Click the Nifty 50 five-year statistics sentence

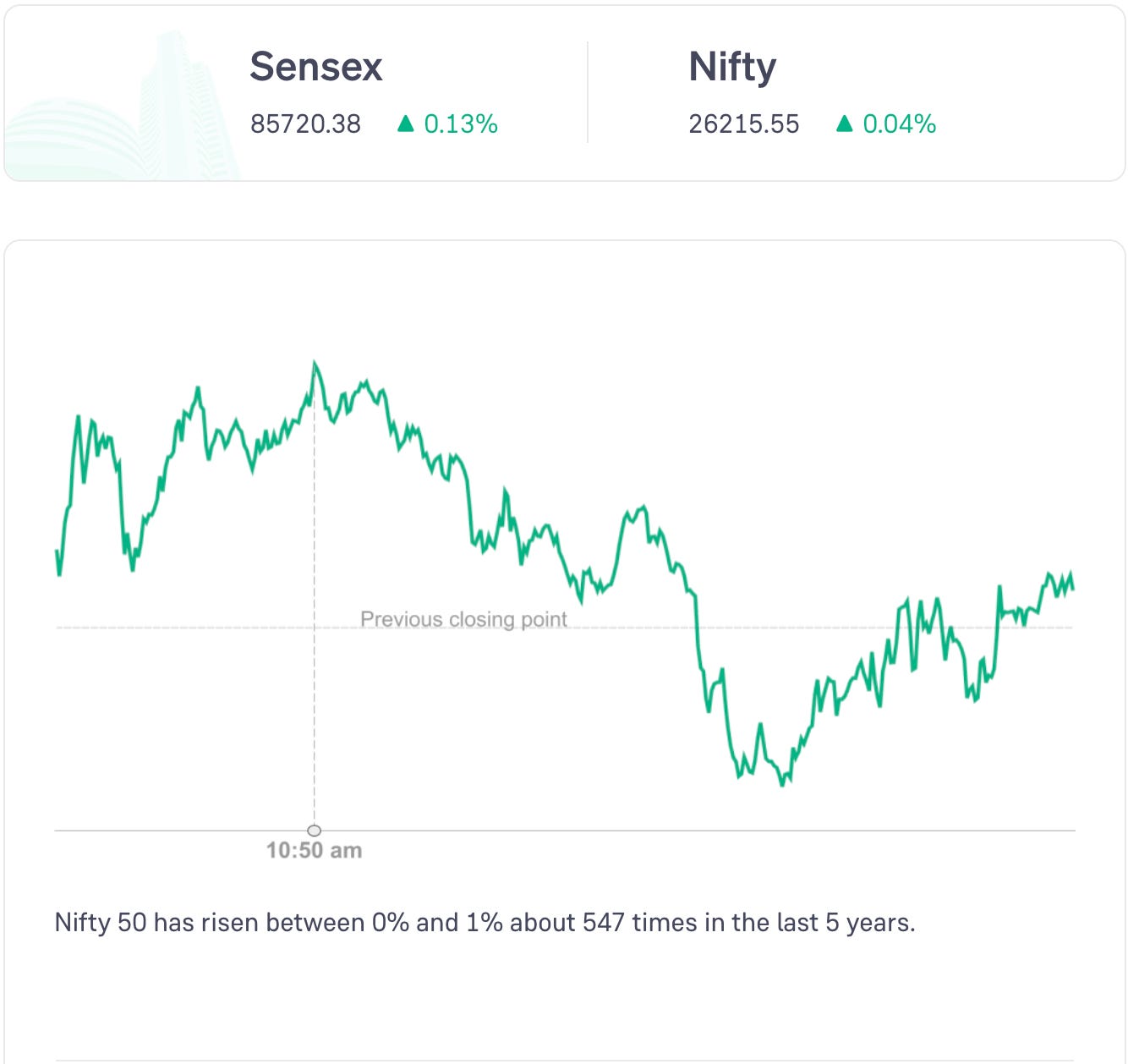coord(485,922)
